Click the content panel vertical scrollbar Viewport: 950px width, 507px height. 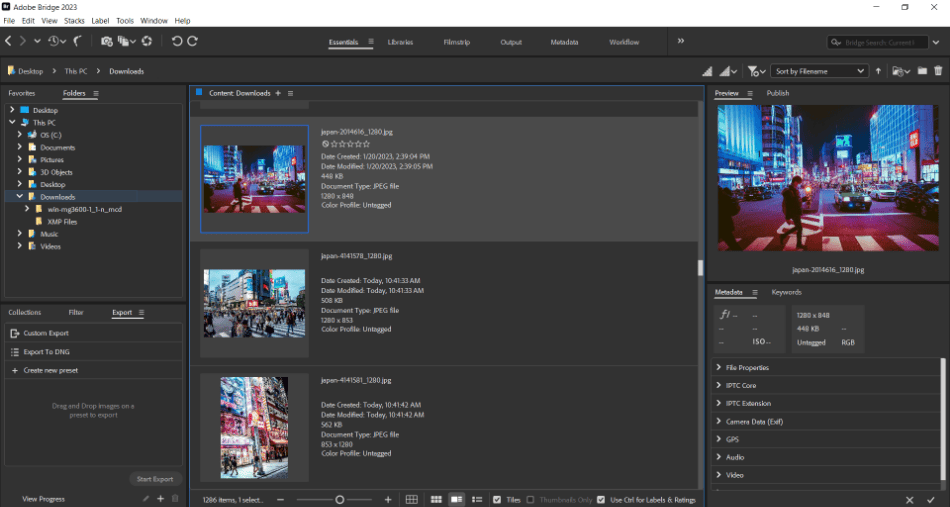[x=701, y=267]
